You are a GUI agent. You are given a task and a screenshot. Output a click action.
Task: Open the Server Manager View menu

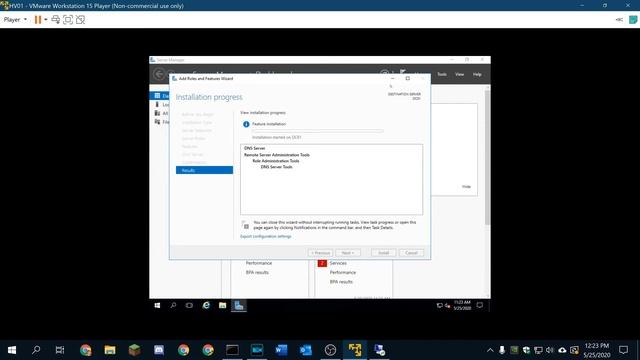point(460,74)
